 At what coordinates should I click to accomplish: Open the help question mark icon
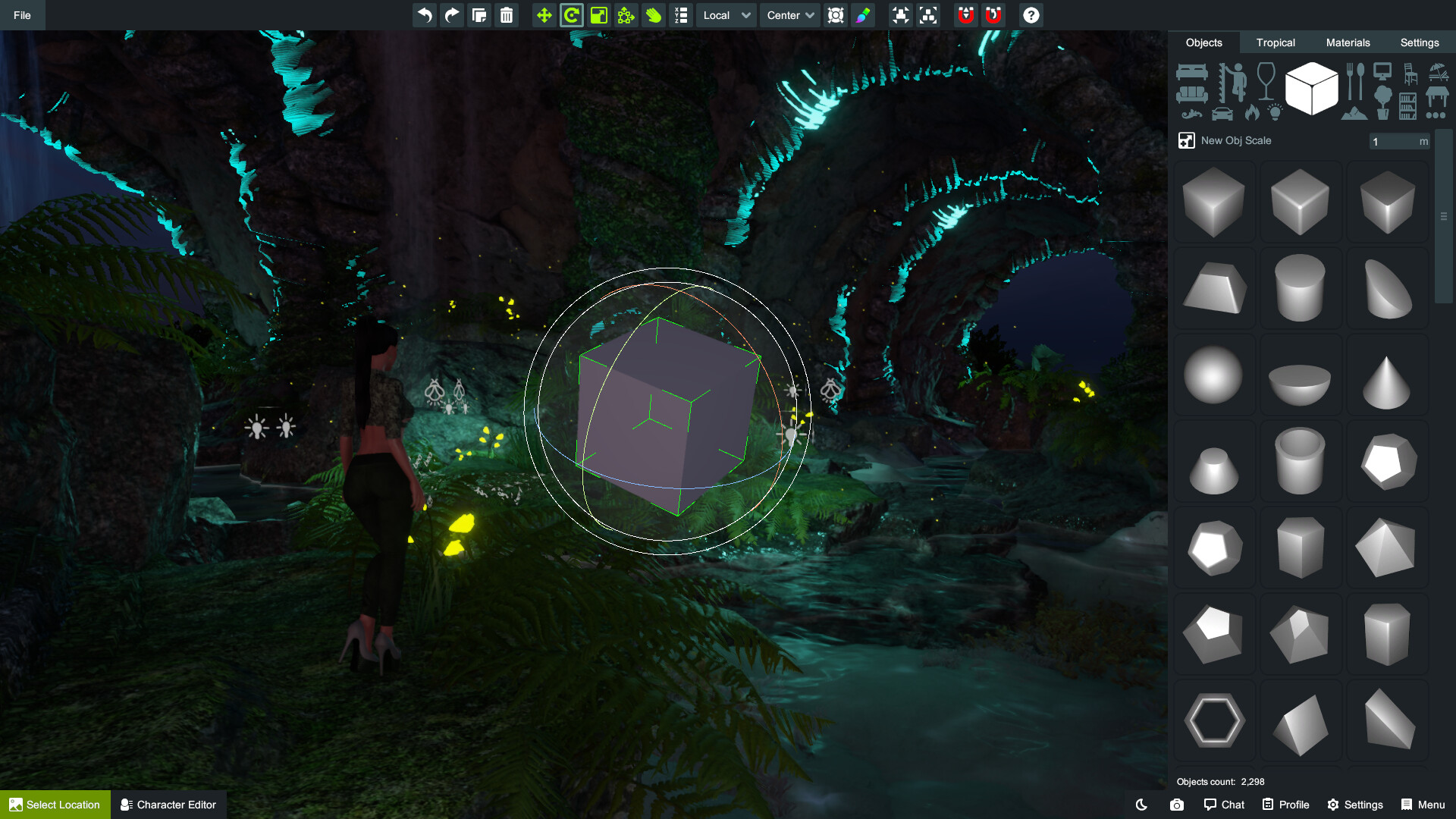(1031, 15)
